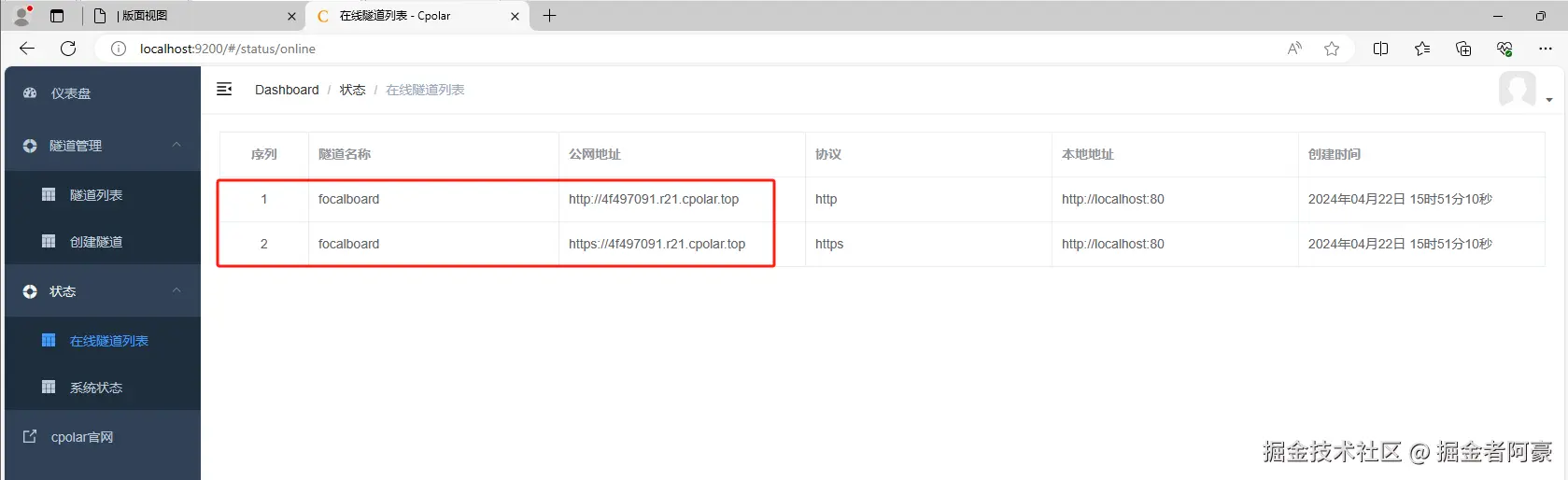Collapse the 状态 section chevron
This screenshot has height=480, width=1568.
pos(177,290)
